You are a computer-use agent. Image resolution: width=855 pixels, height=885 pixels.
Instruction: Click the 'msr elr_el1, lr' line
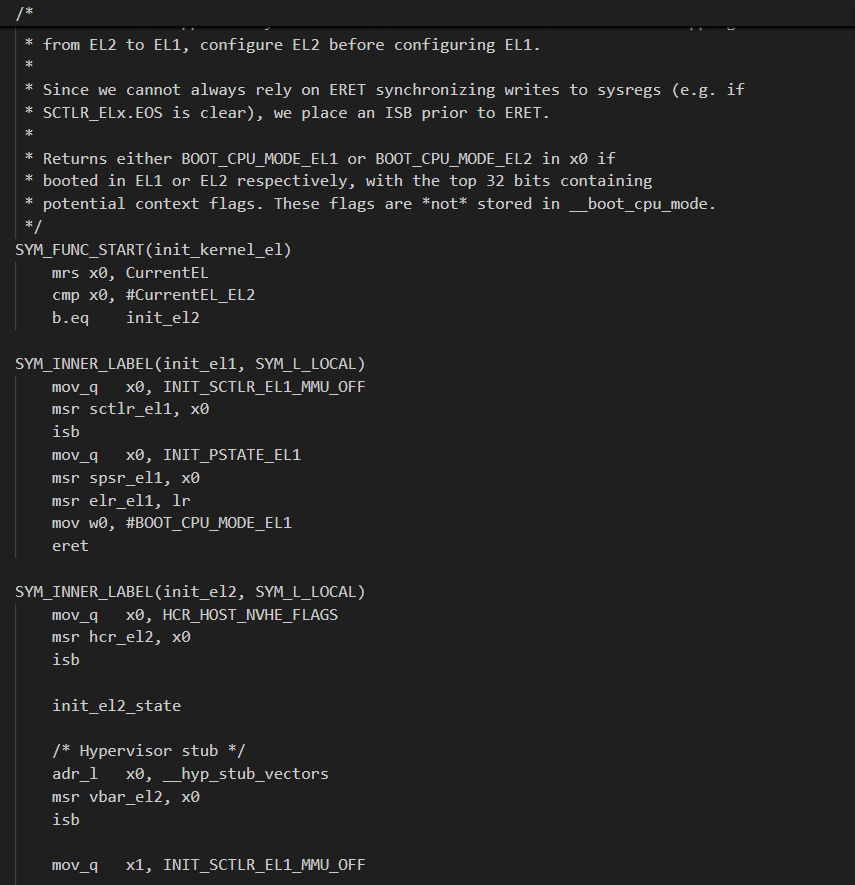click(x=121, y=500)
